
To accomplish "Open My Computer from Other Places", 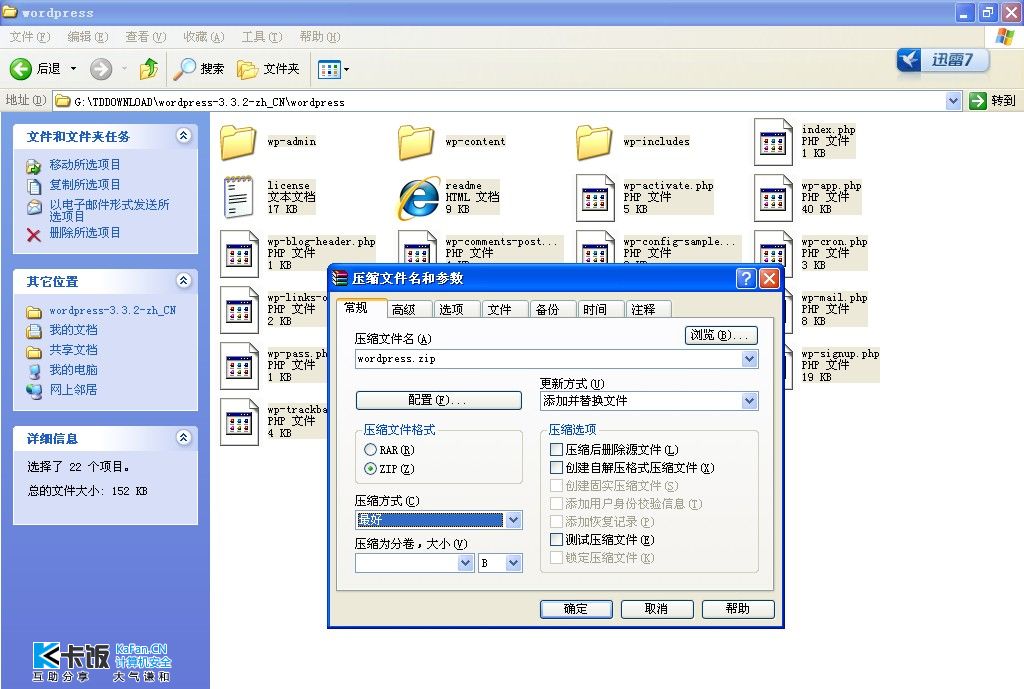I will 73,370.
